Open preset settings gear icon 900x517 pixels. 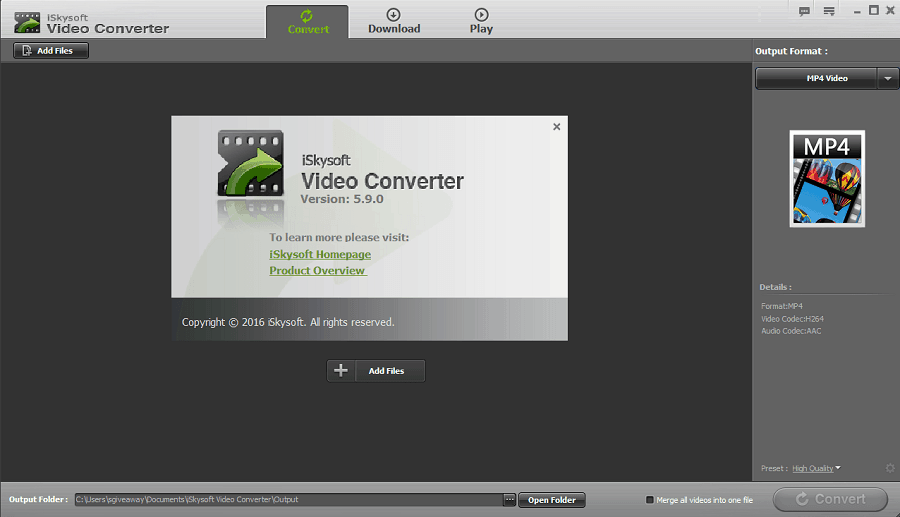pyautogui.click(x=890, y=468)
